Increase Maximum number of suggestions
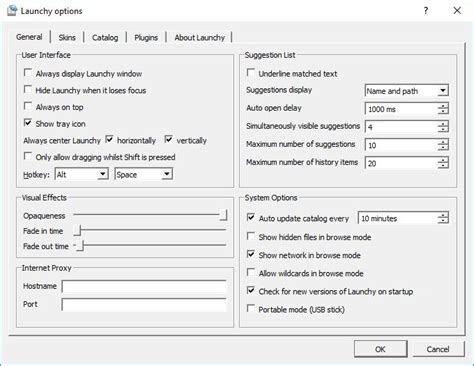 (443, 142)
